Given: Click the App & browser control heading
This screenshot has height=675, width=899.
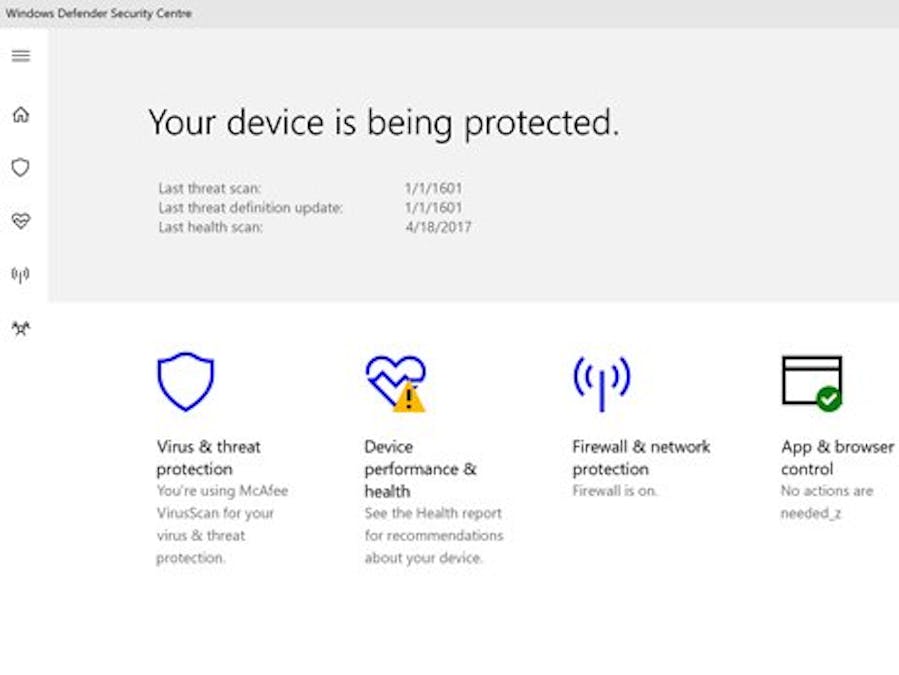Looking at the screenshot, I should click(836, 457).
